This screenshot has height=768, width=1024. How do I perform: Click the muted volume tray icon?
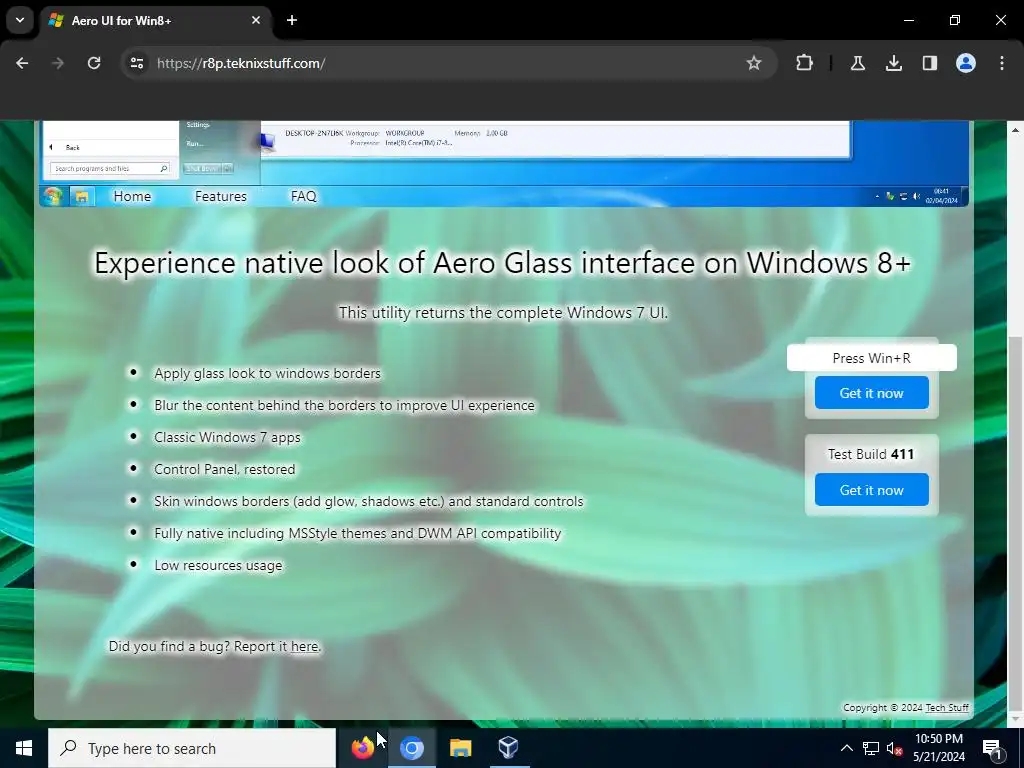(x=895, y=748)
